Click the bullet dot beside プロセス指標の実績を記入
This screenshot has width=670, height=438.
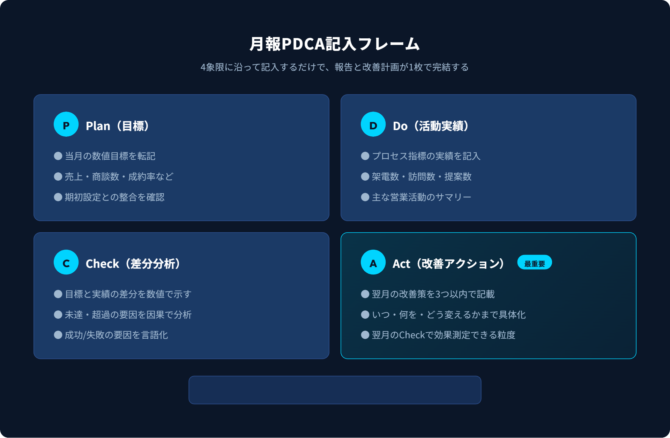[365, 156]
